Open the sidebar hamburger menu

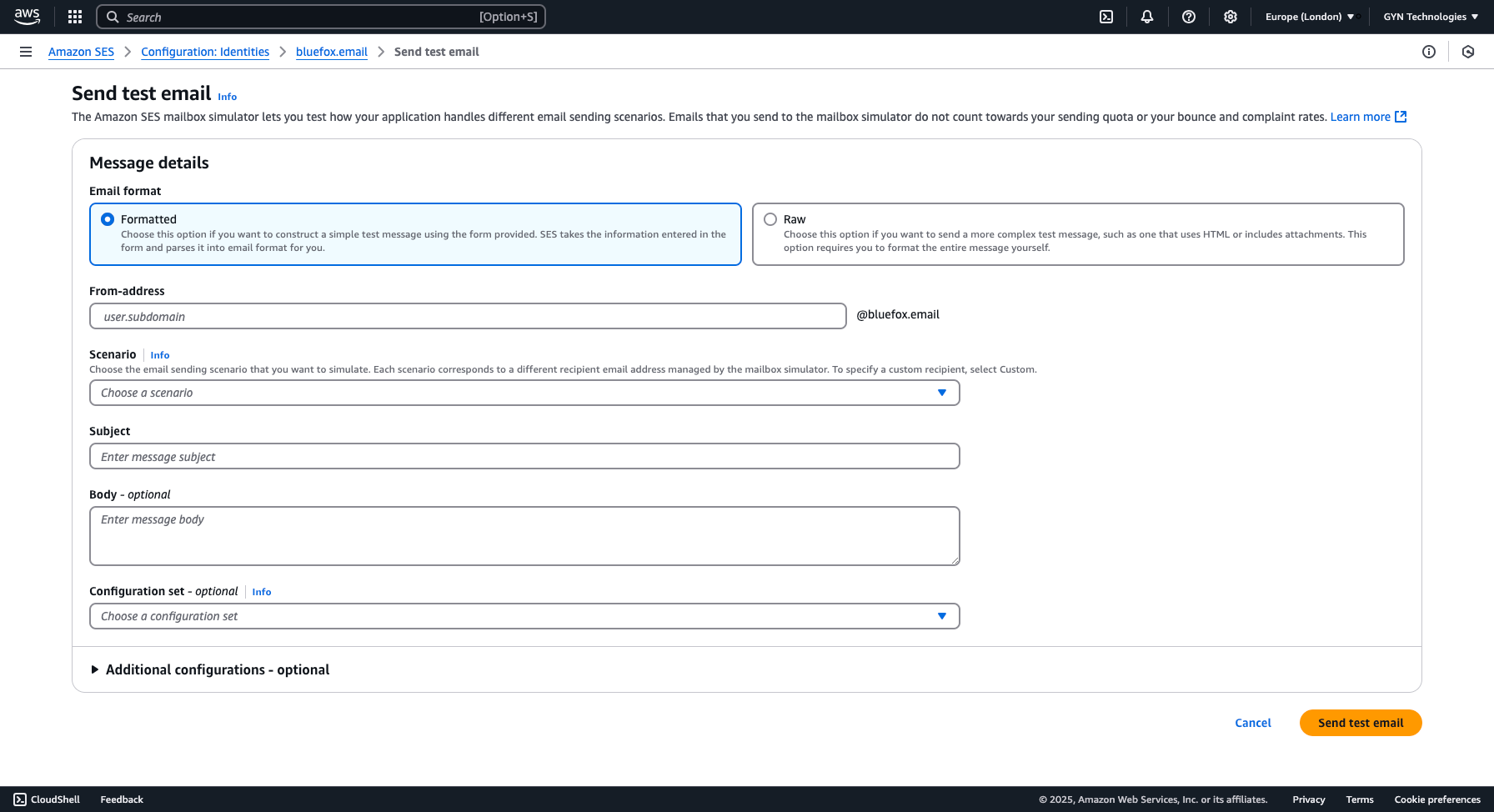pyautogui.click(x=25, y=52)
